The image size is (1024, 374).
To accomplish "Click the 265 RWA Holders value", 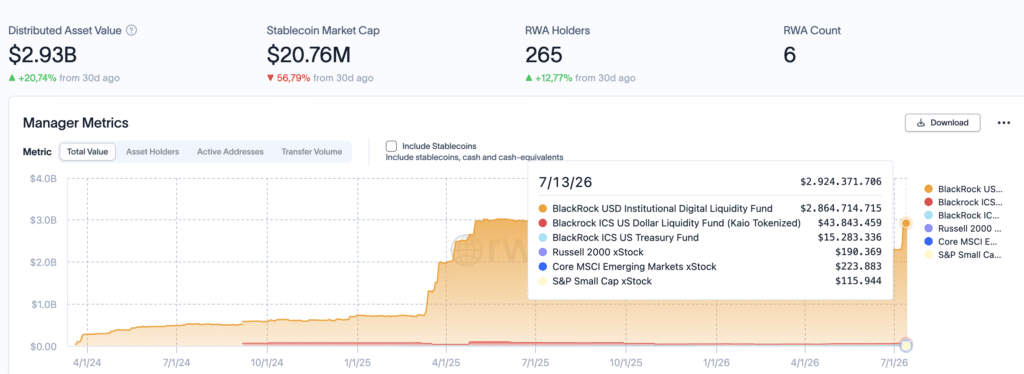I will pyautogui.click(x=543, y=55).
